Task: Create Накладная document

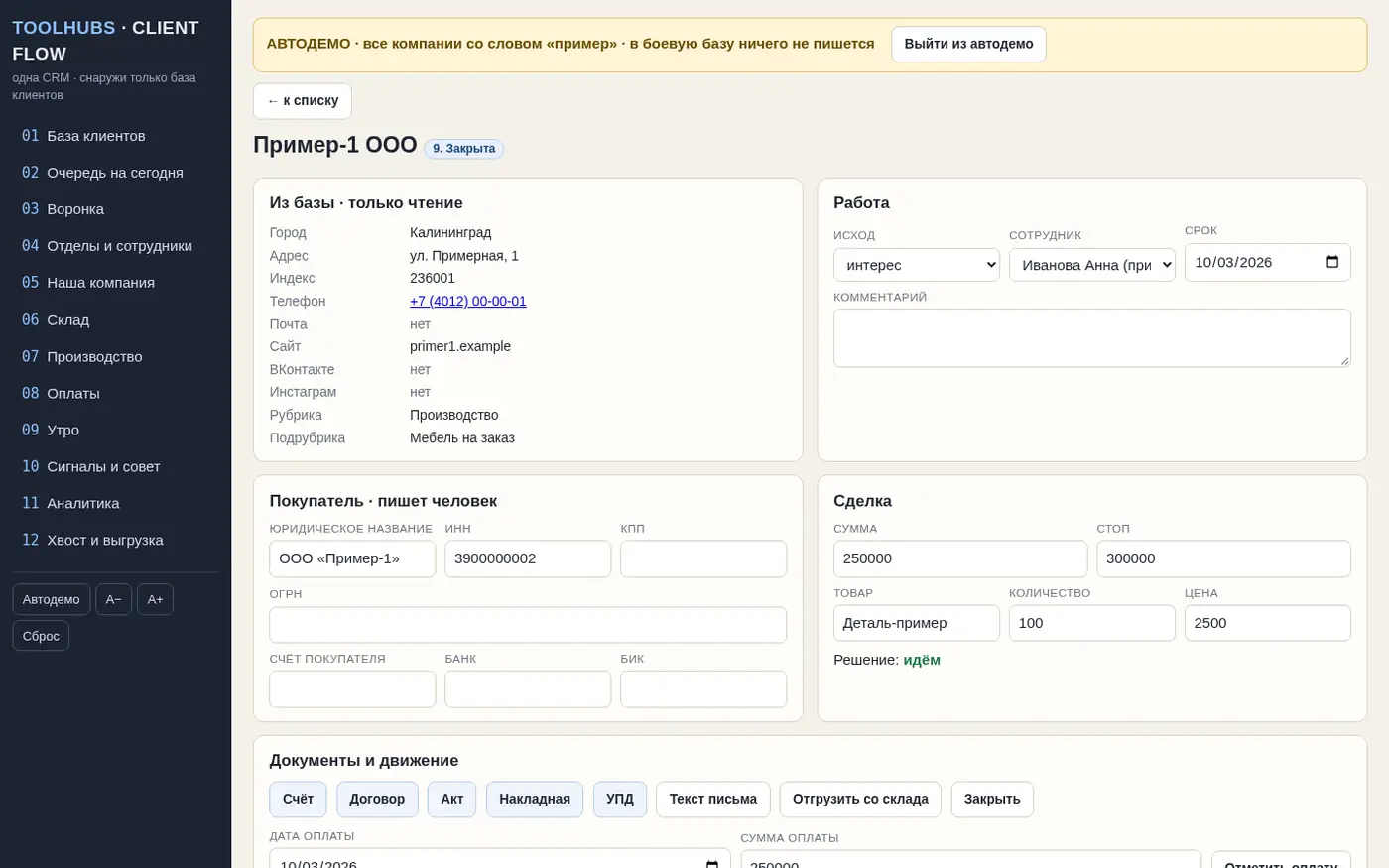Action: (535, 800)
